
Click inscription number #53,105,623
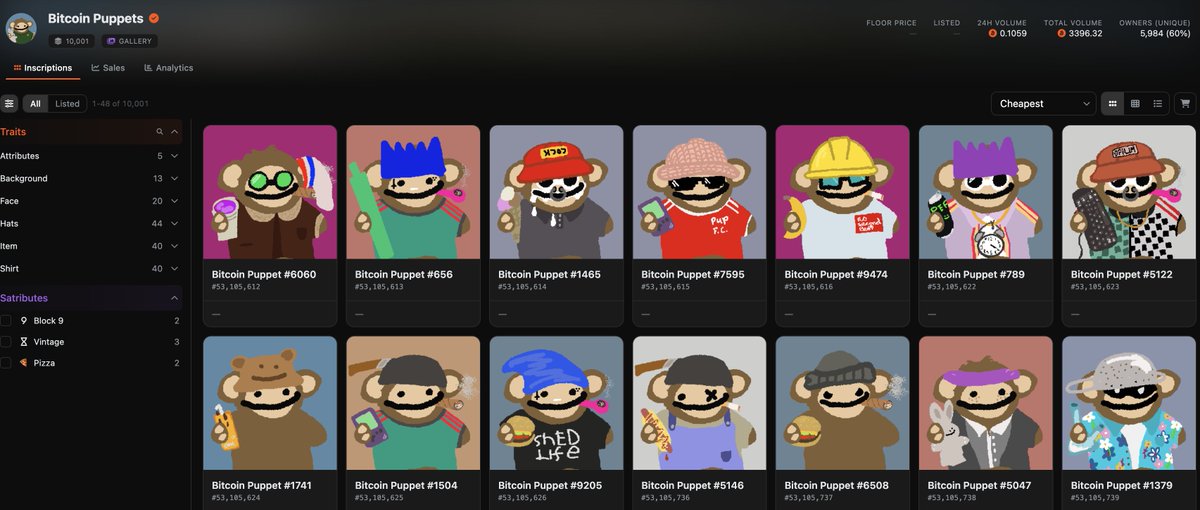point(1094,287)
